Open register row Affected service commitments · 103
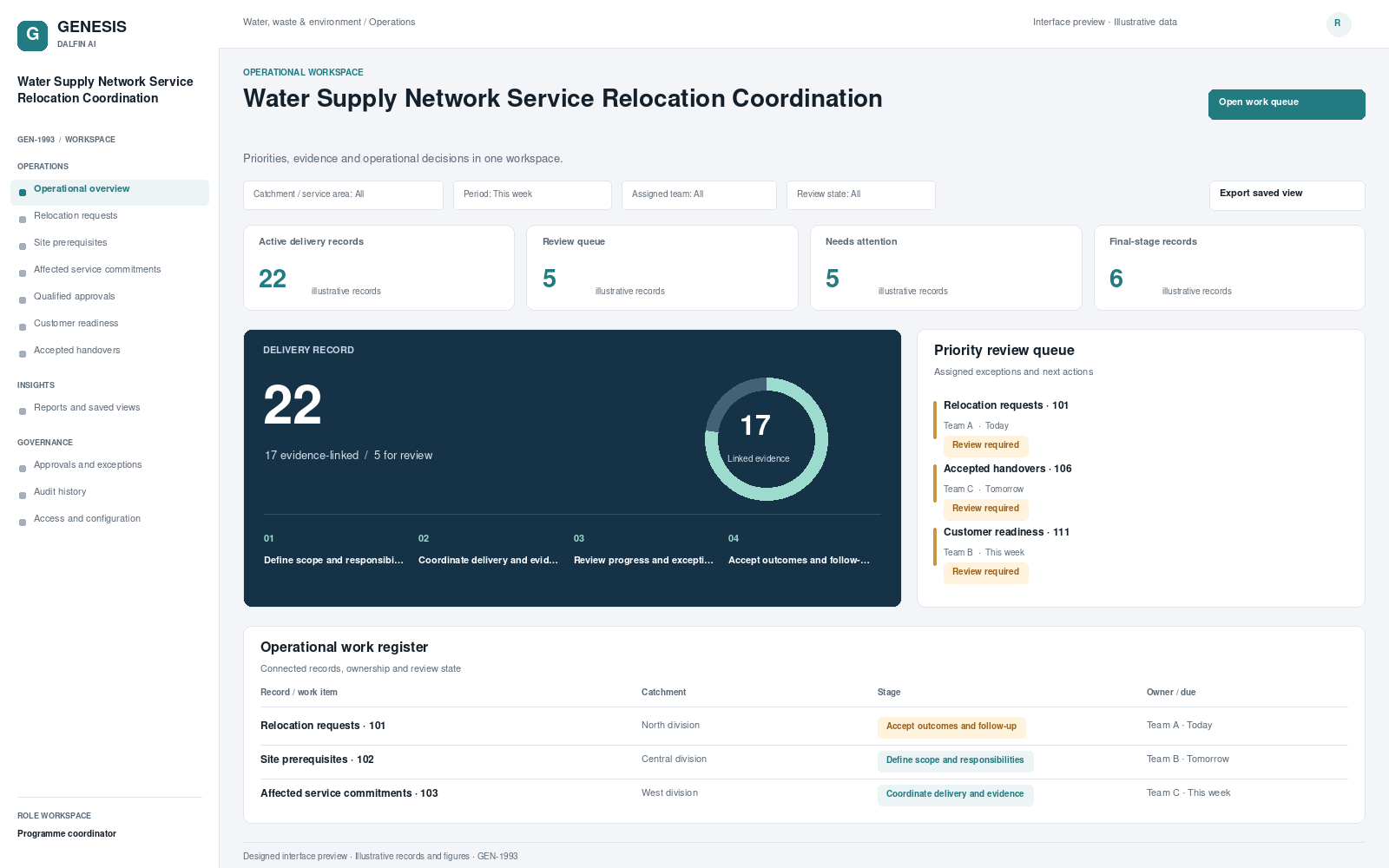This screenshot has width=1389, height=868. click(x=804, y=794)
